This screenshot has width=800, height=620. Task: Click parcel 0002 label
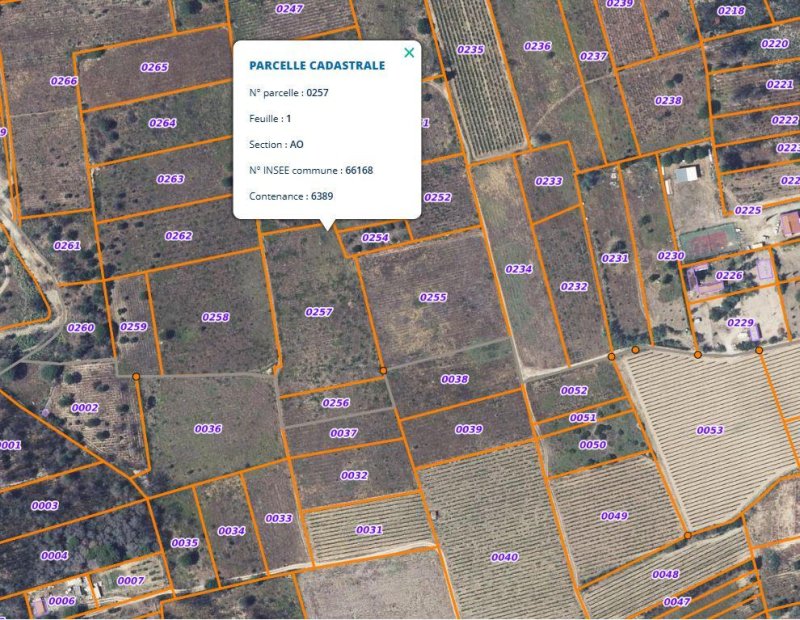tap(85, 407)
